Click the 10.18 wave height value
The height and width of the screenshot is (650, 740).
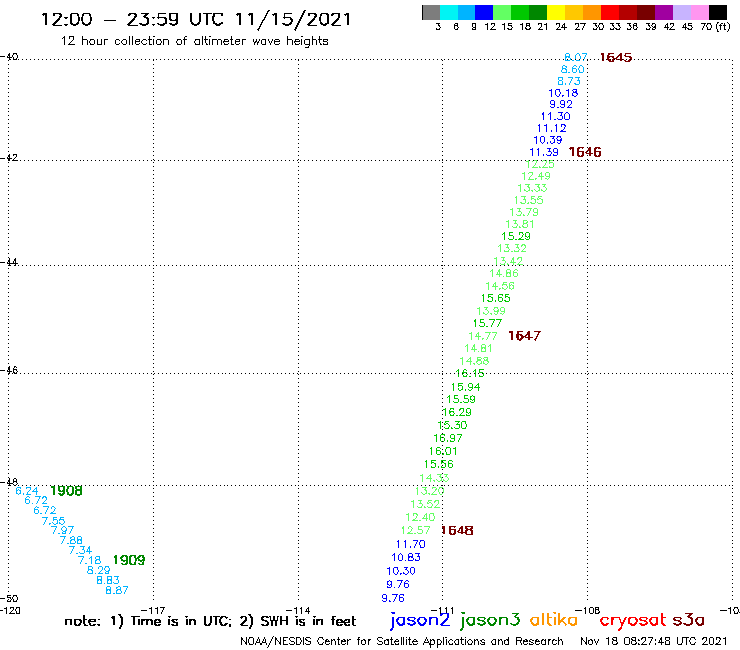coord(563,93)
